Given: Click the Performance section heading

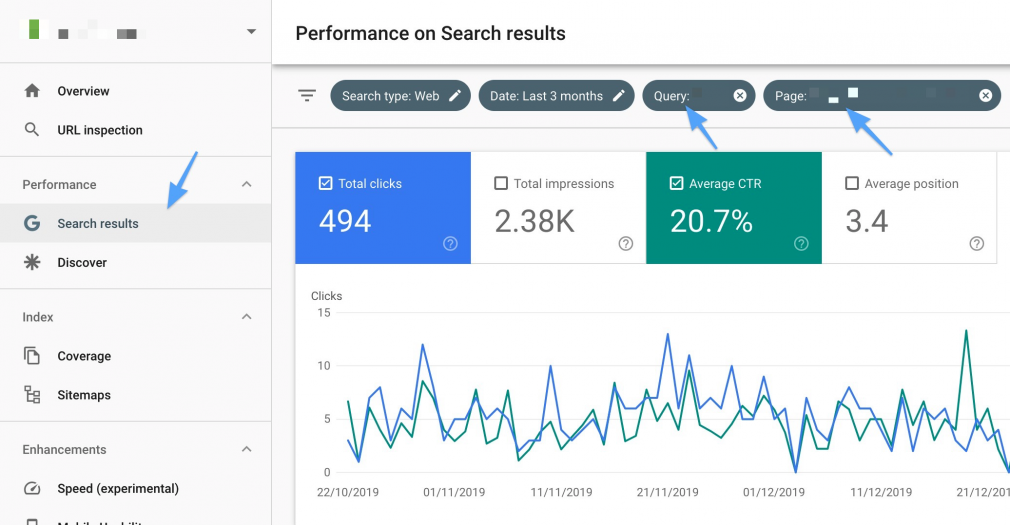Looking at the screenshot, I should click(59, 185).
